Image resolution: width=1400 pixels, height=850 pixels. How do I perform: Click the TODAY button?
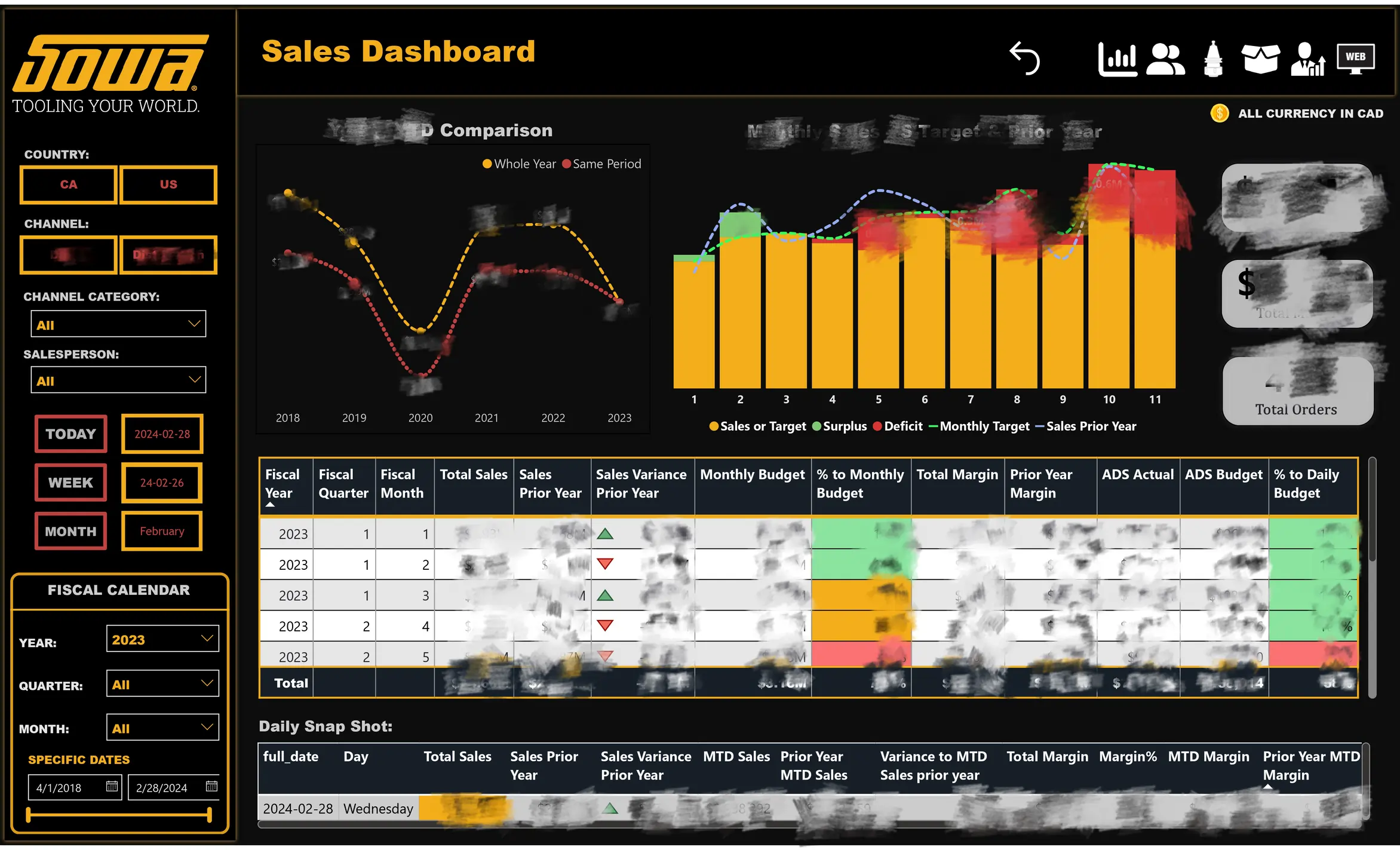(70, 434)
